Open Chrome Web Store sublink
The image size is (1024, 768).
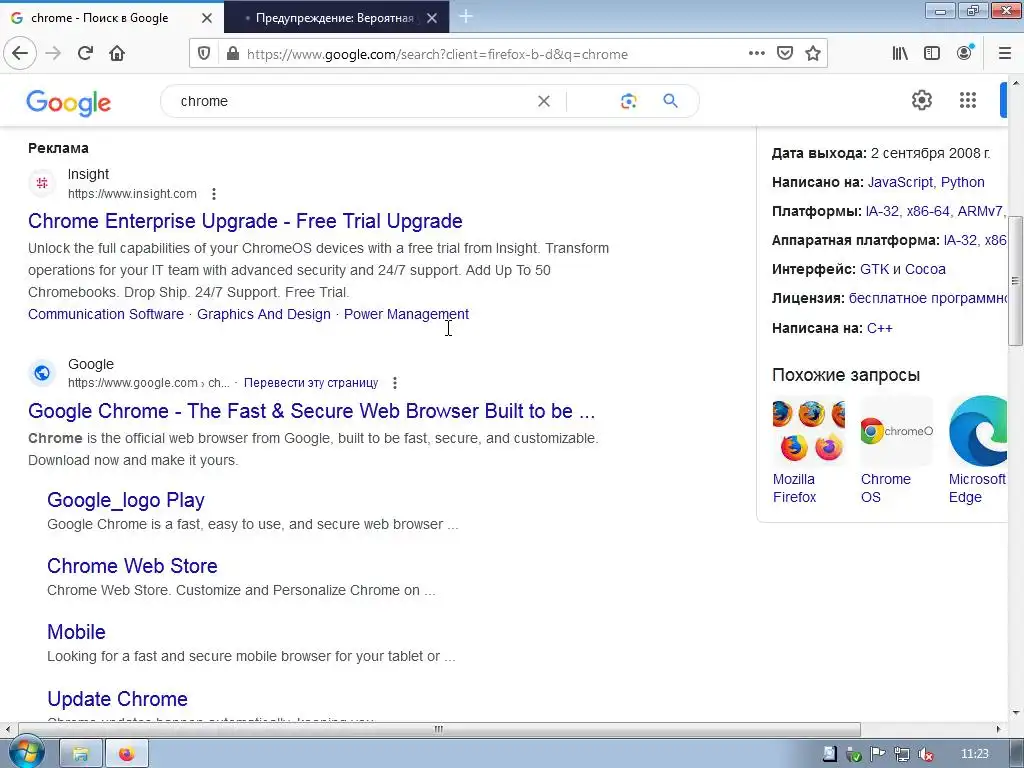[x=132, y=566]
